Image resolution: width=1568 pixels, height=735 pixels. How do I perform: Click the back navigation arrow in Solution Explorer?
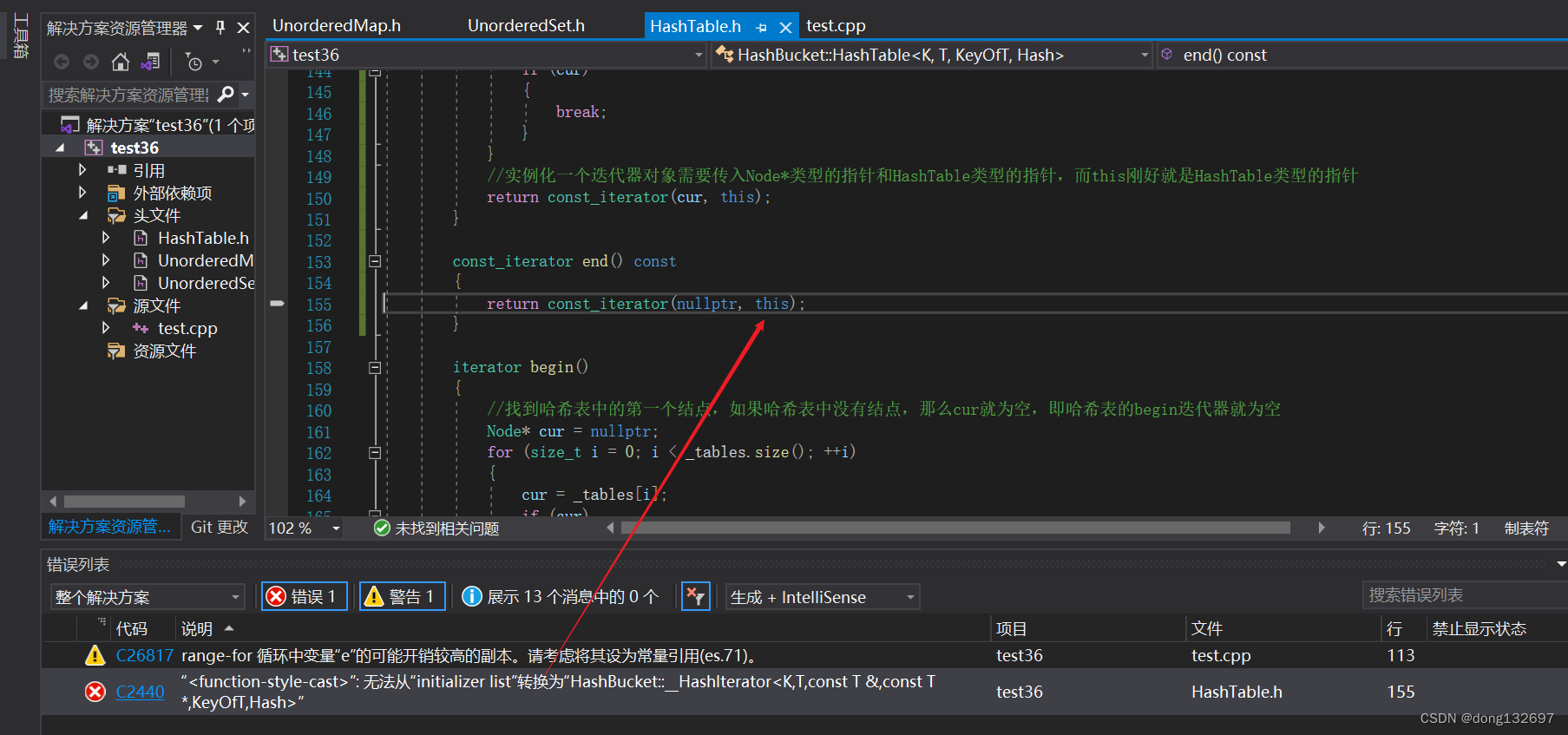pyautogui.click(x=62, y=62)
